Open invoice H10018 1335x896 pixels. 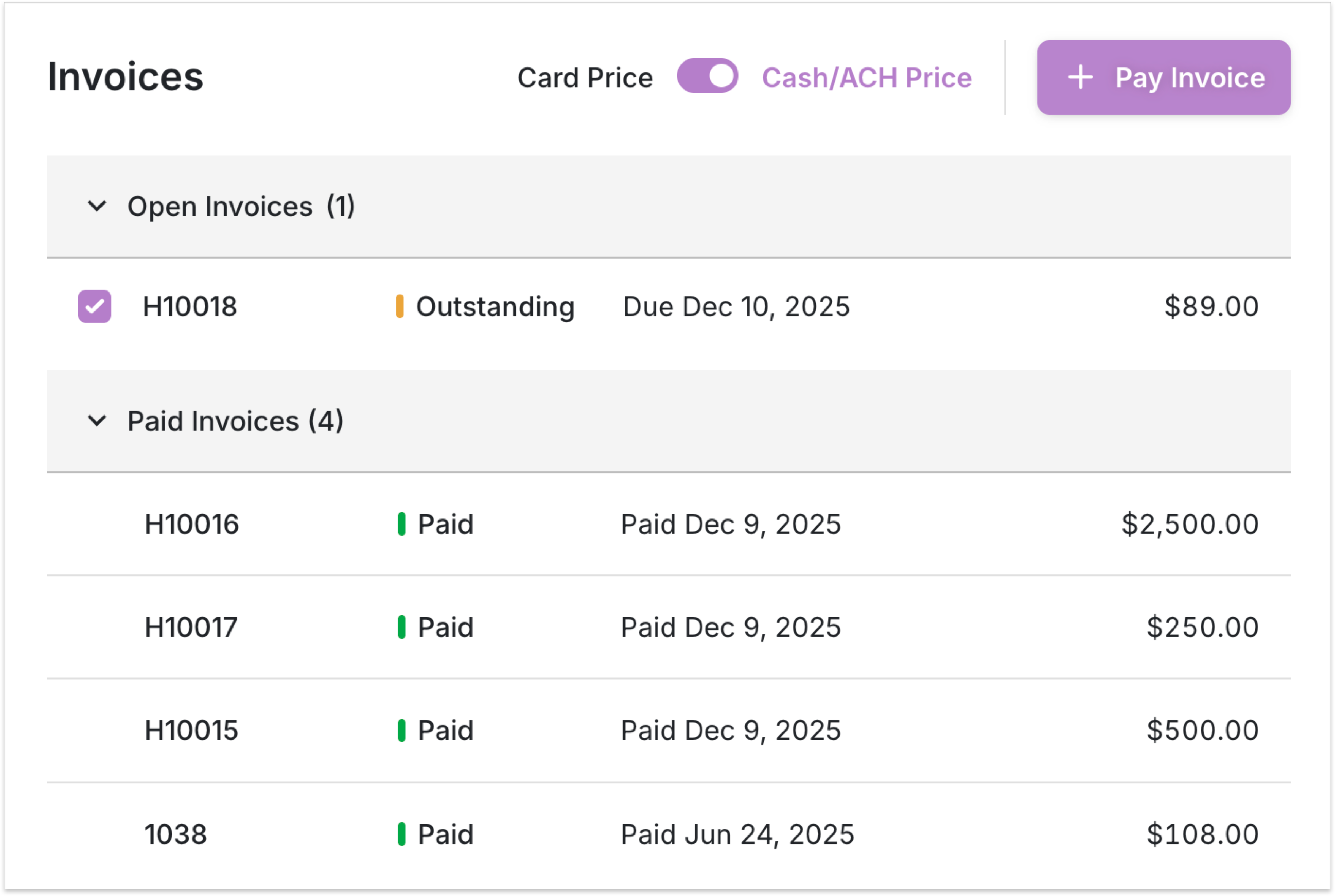click(x=190, y=307)
